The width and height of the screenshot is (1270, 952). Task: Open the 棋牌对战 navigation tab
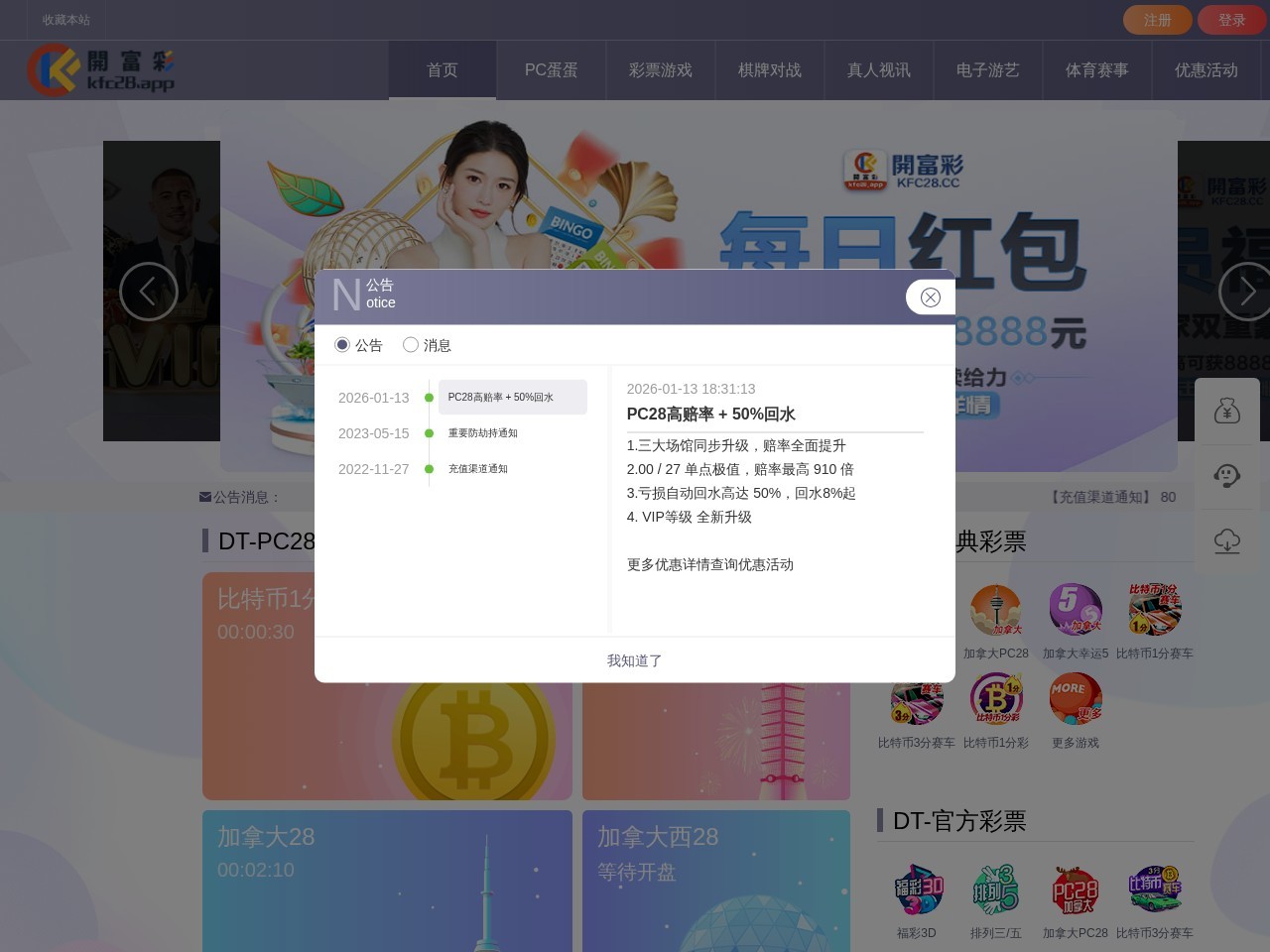(x=770, y=69)
